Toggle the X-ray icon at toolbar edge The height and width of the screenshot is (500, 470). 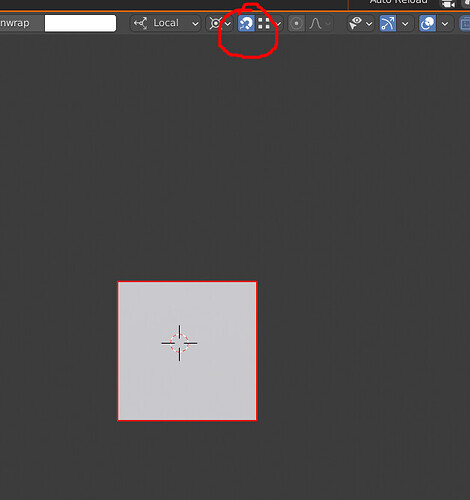pos(465,24)
